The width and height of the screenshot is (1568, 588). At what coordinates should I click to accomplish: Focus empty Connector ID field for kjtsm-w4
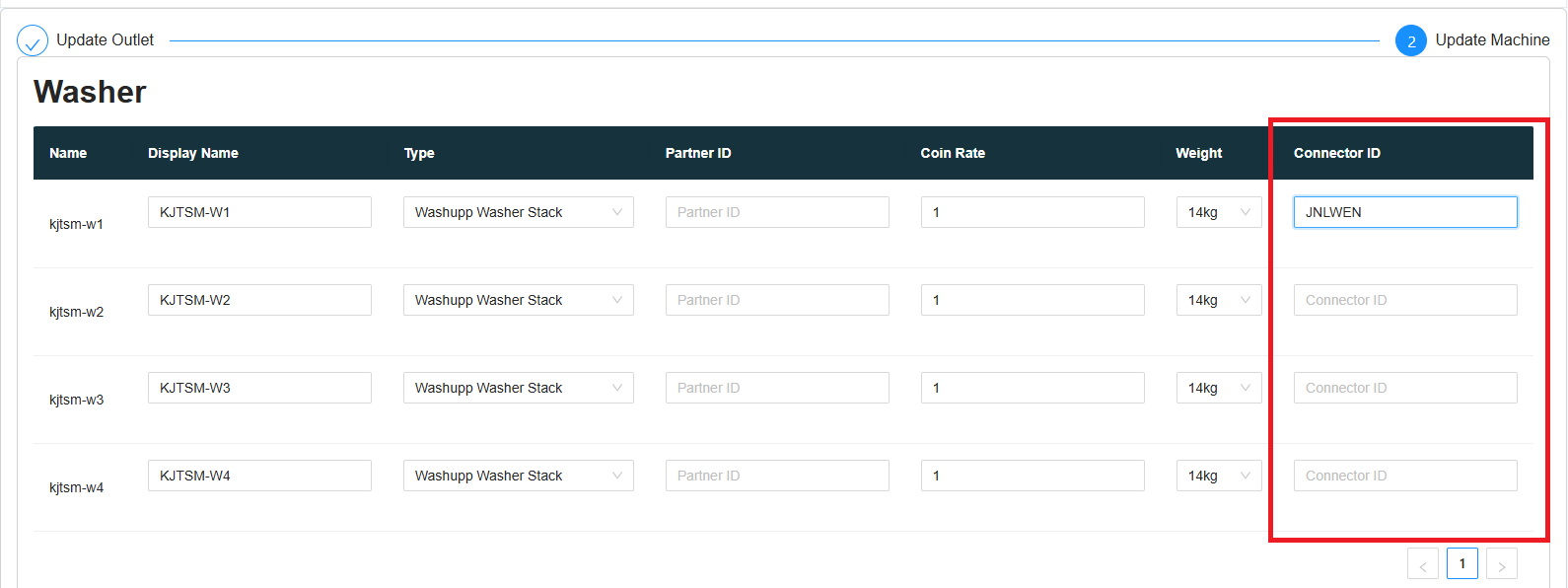(1405, 476)
